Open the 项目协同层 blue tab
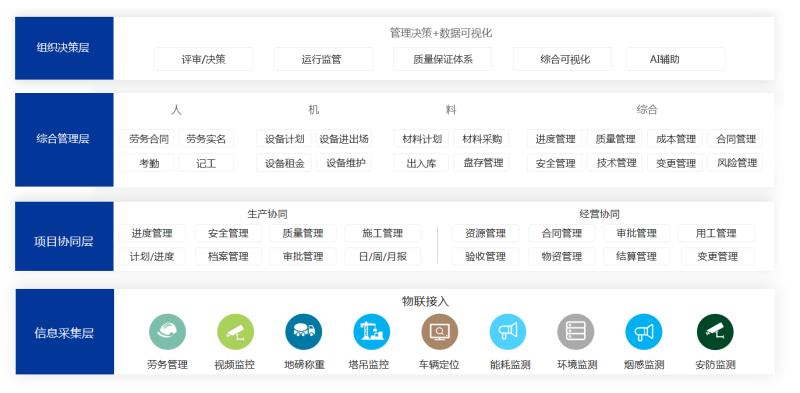The image size is (800, 393). pos(64,236)
